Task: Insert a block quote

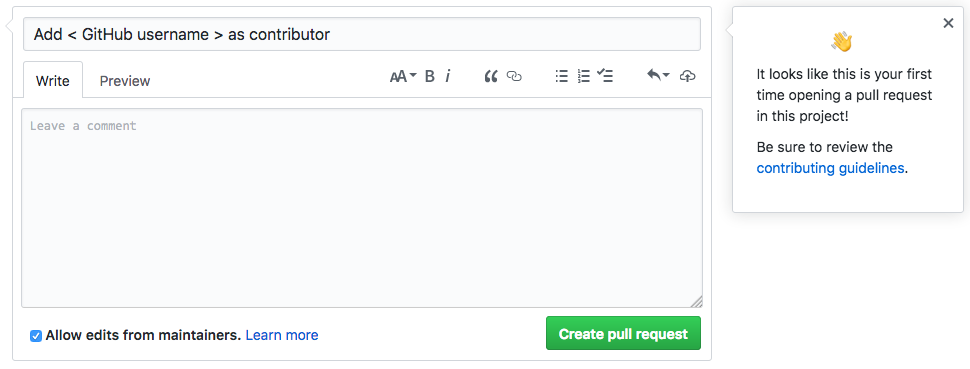Action: pos(491,76)
